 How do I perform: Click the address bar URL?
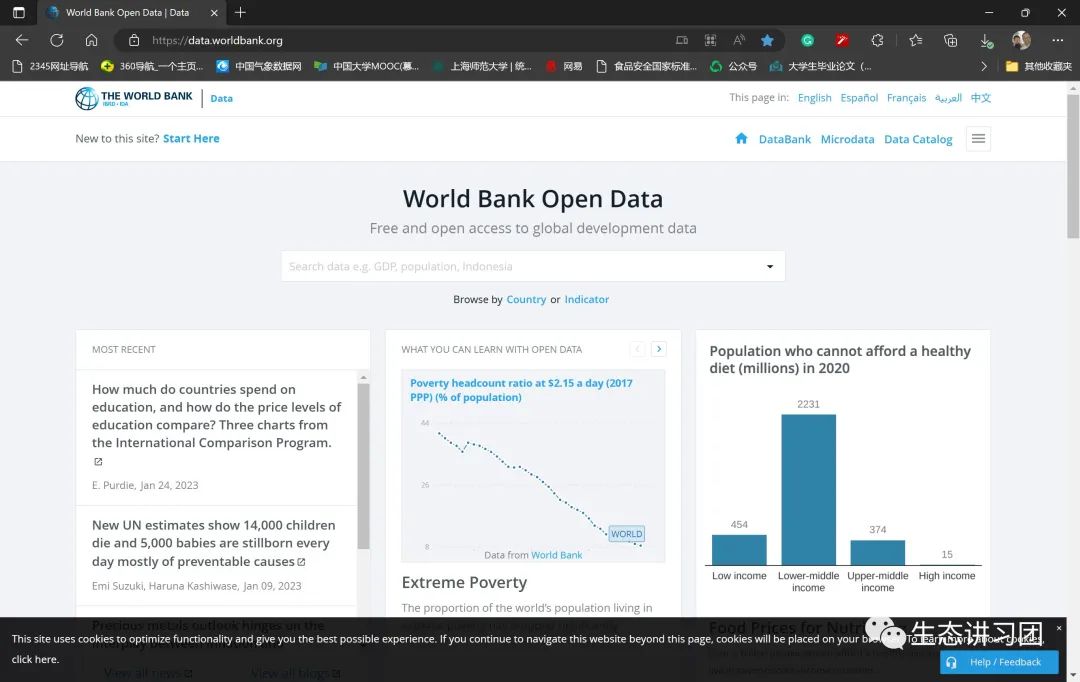[217, 41]
